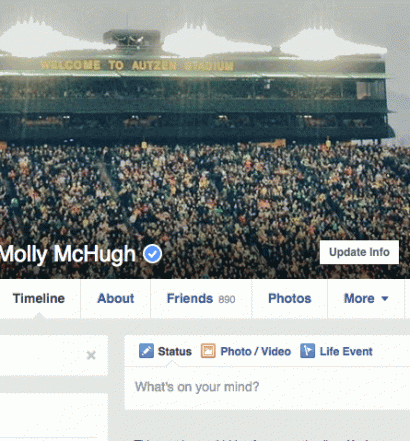The height and width of the screenshot is (441, 410).
Task: Open the About tab
Action: [x=116, y=298]
